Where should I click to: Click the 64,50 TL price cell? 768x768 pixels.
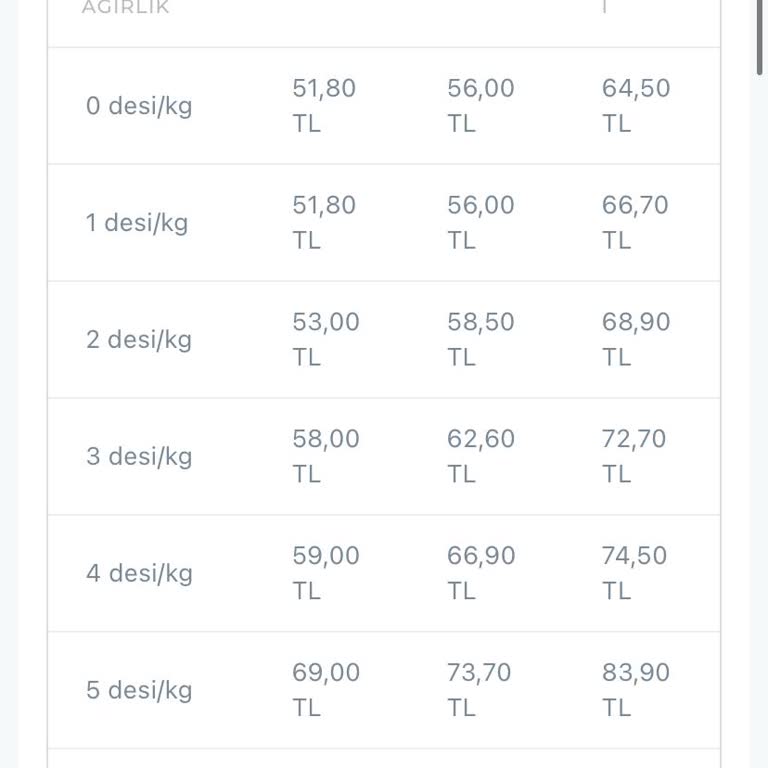pyautogui.click(x=636, y=106)
